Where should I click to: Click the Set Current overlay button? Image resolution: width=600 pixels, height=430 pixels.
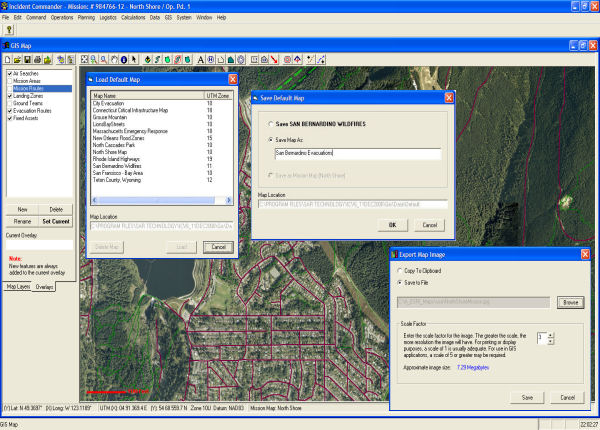point(56,222)
